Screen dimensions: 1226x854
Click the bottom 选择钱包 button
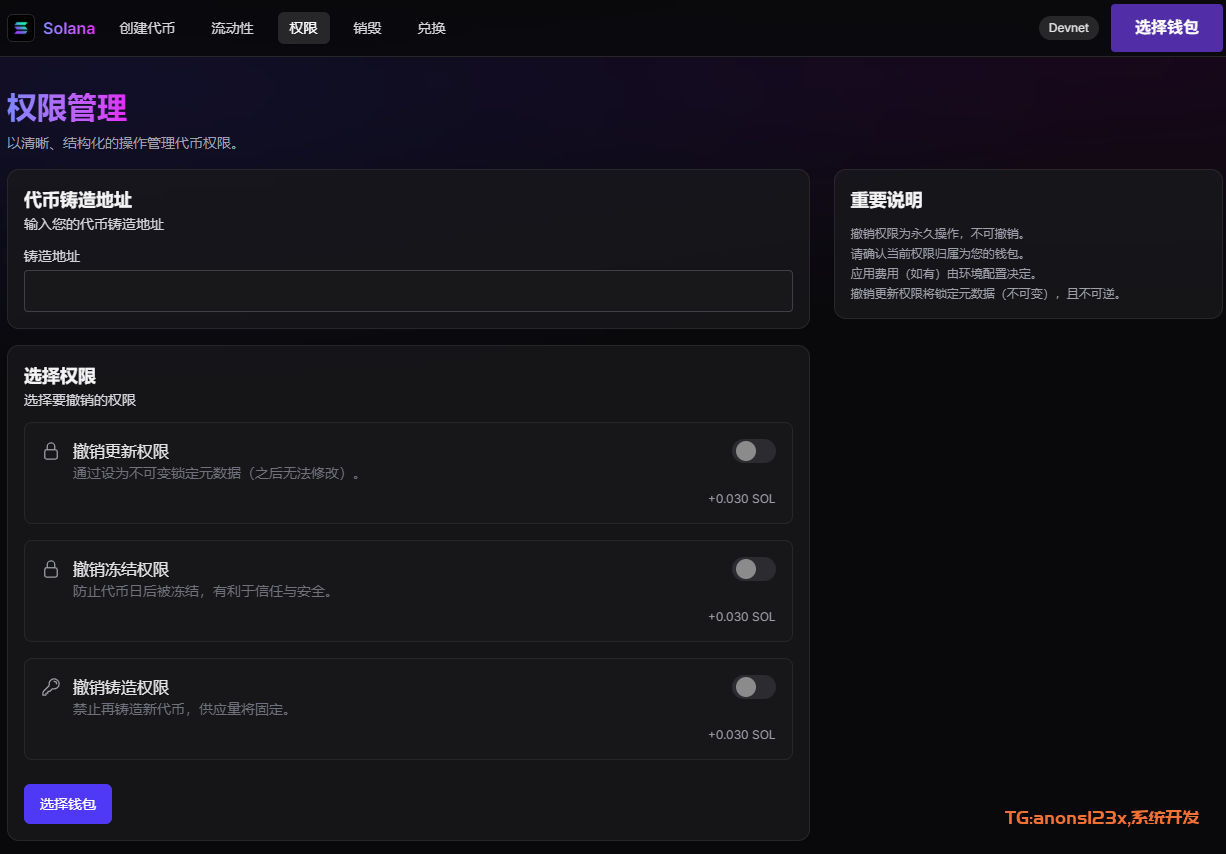[x=68, y=804]
